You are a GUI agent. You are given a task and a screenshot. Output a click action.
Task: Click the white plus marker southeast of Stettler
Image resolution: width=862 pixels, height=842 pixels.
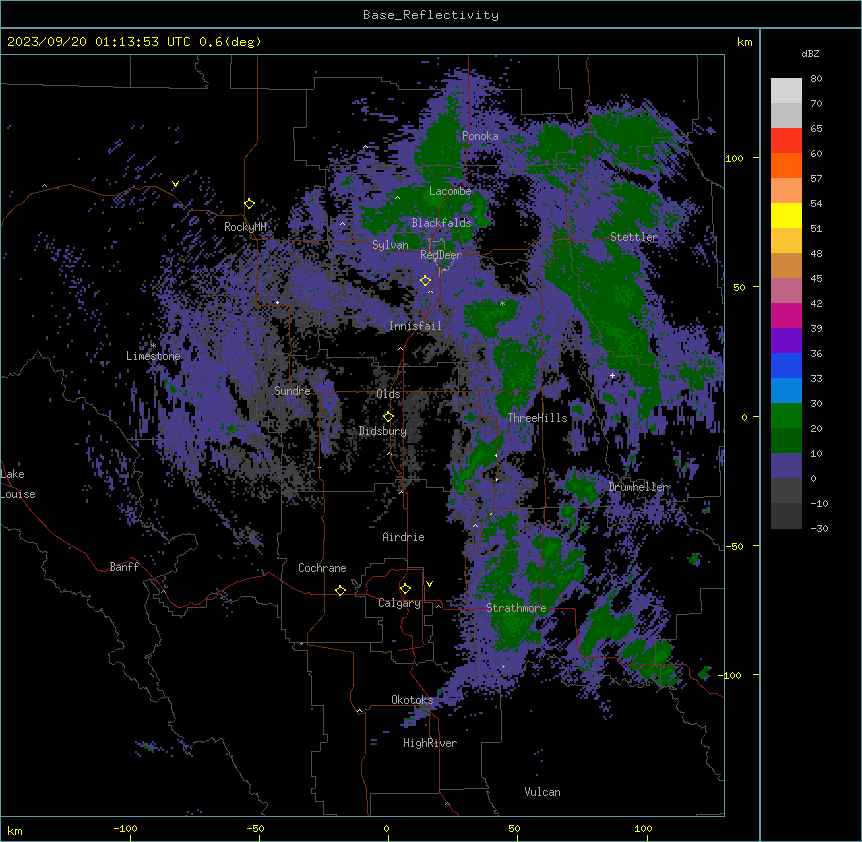[x=612, y=375]
